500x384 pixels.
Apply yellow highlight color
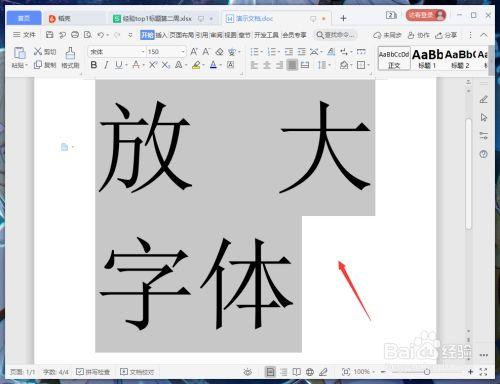[196, 65]
